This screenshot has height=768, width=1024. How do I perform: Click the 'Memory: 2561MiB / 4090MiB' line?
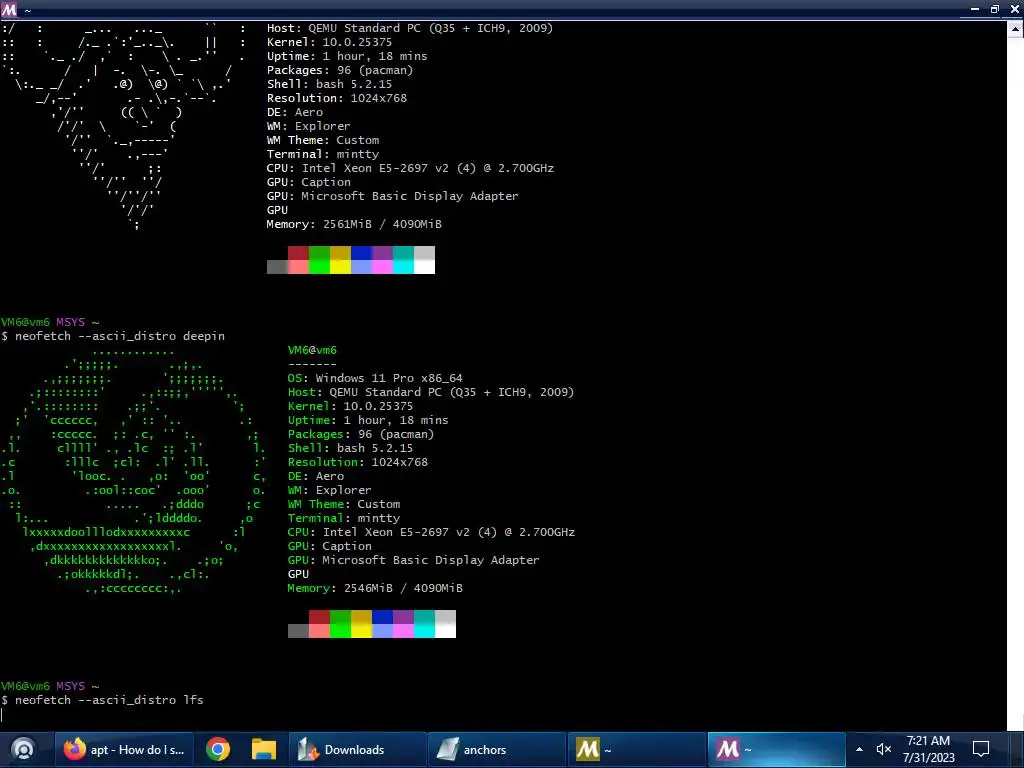click(354, 224)
